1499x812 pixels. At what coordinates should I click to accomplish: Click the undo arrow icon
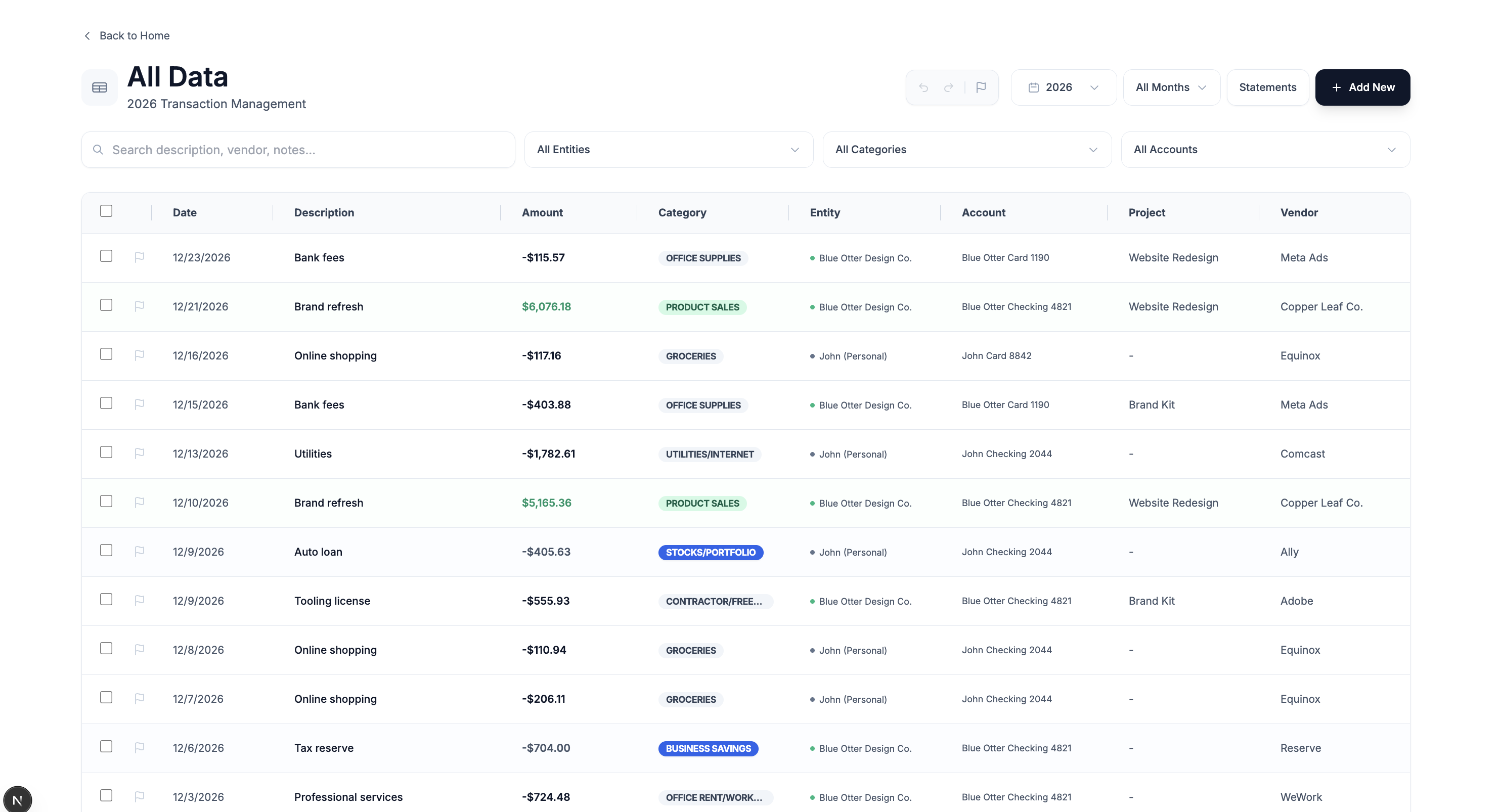coord(923,87)
